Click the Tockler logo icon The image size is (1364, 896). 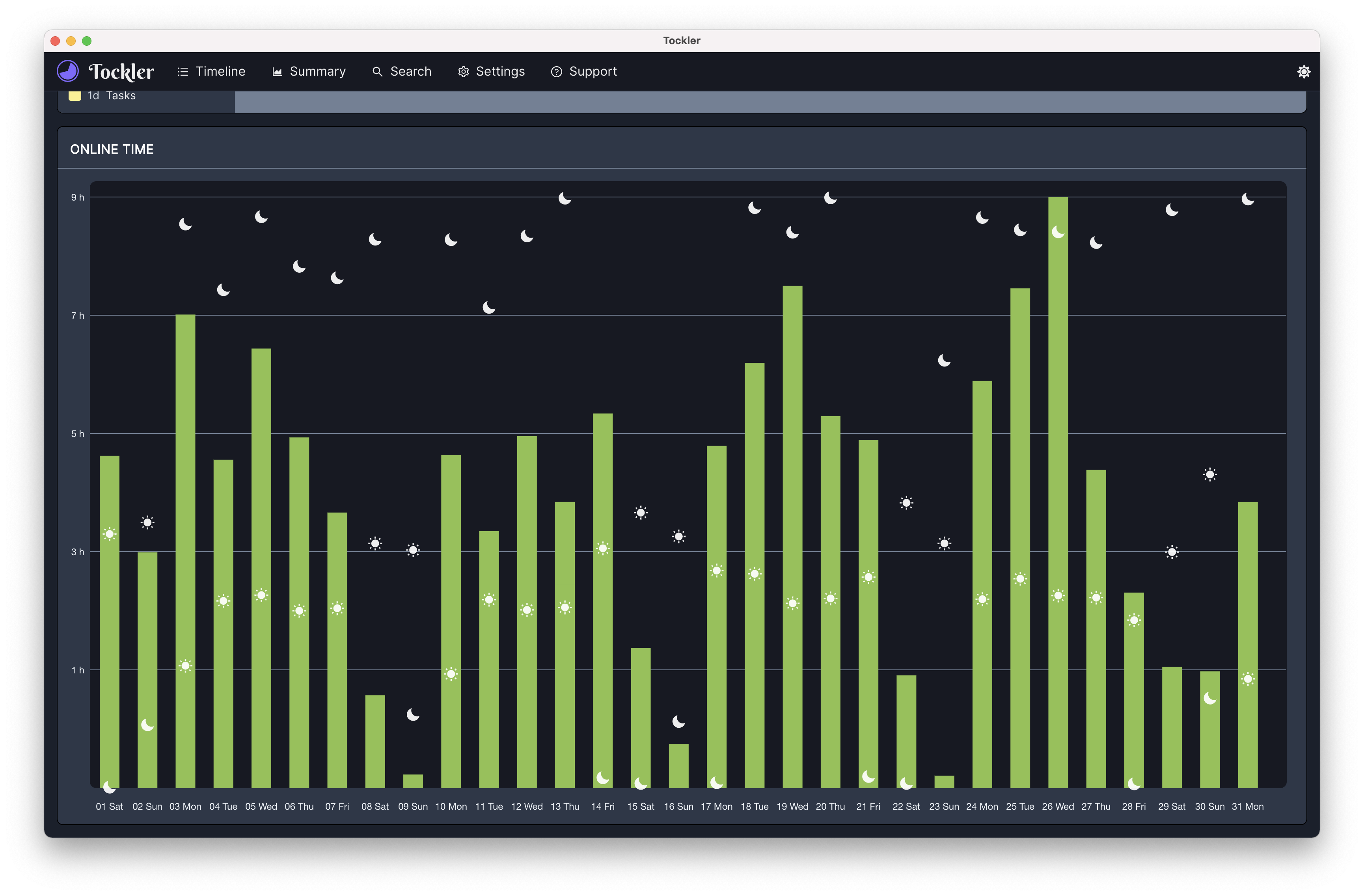68,72
